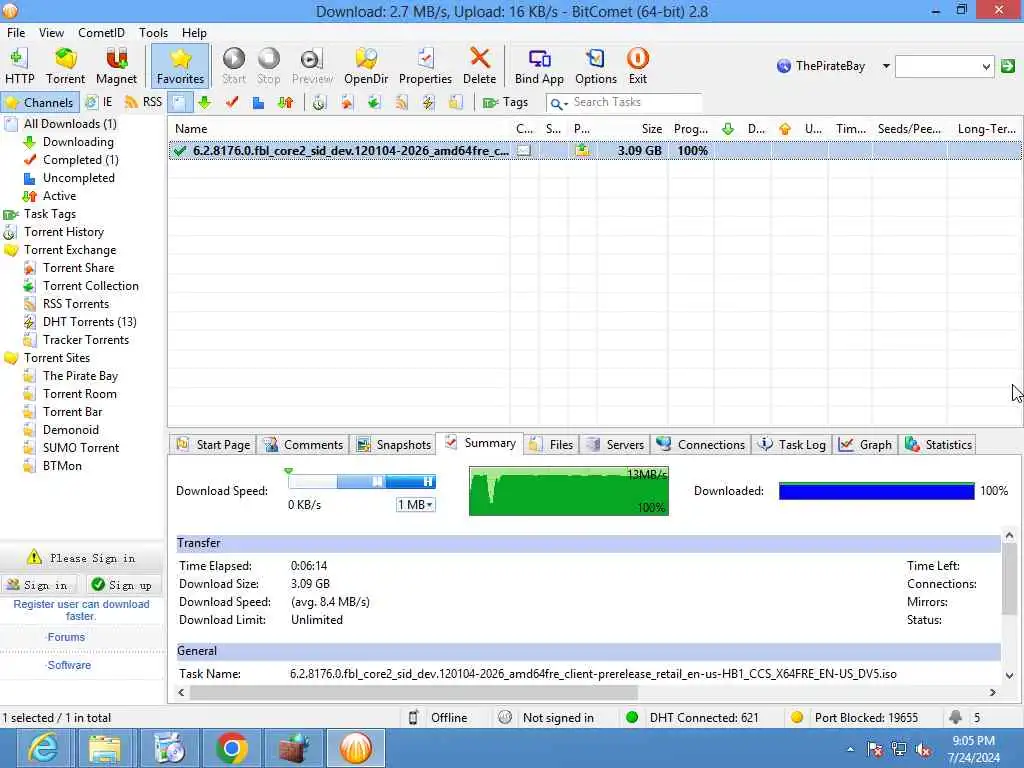
Task: Toggle the Favorites panel button
Action: pos(180,66)
